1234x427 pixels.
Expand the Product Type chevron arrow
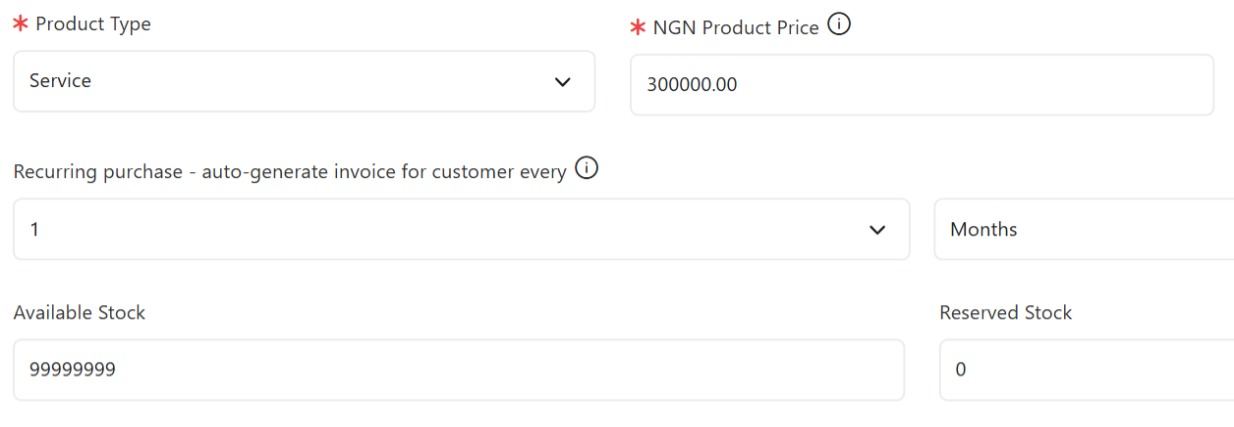coord(562,82)
